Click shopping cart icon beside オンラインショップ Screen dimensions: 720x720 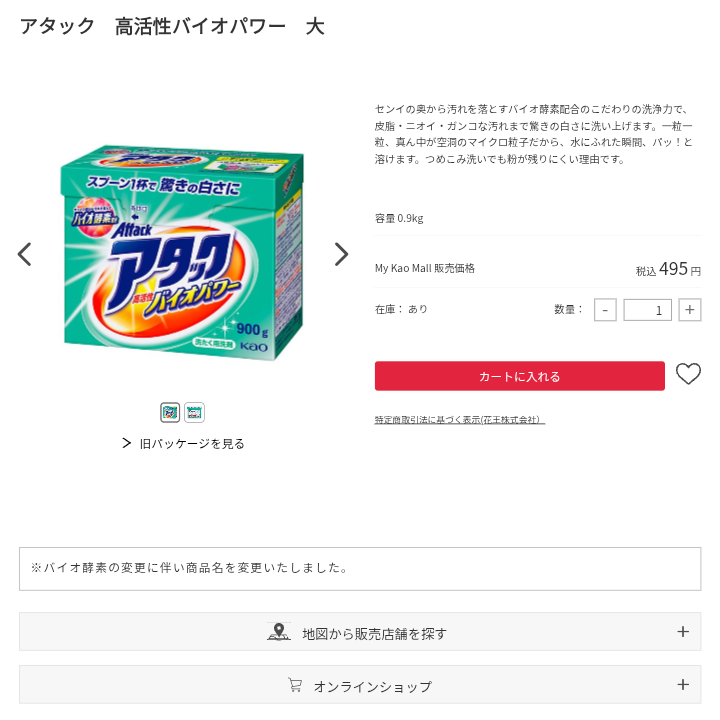[x=295, y=685]
